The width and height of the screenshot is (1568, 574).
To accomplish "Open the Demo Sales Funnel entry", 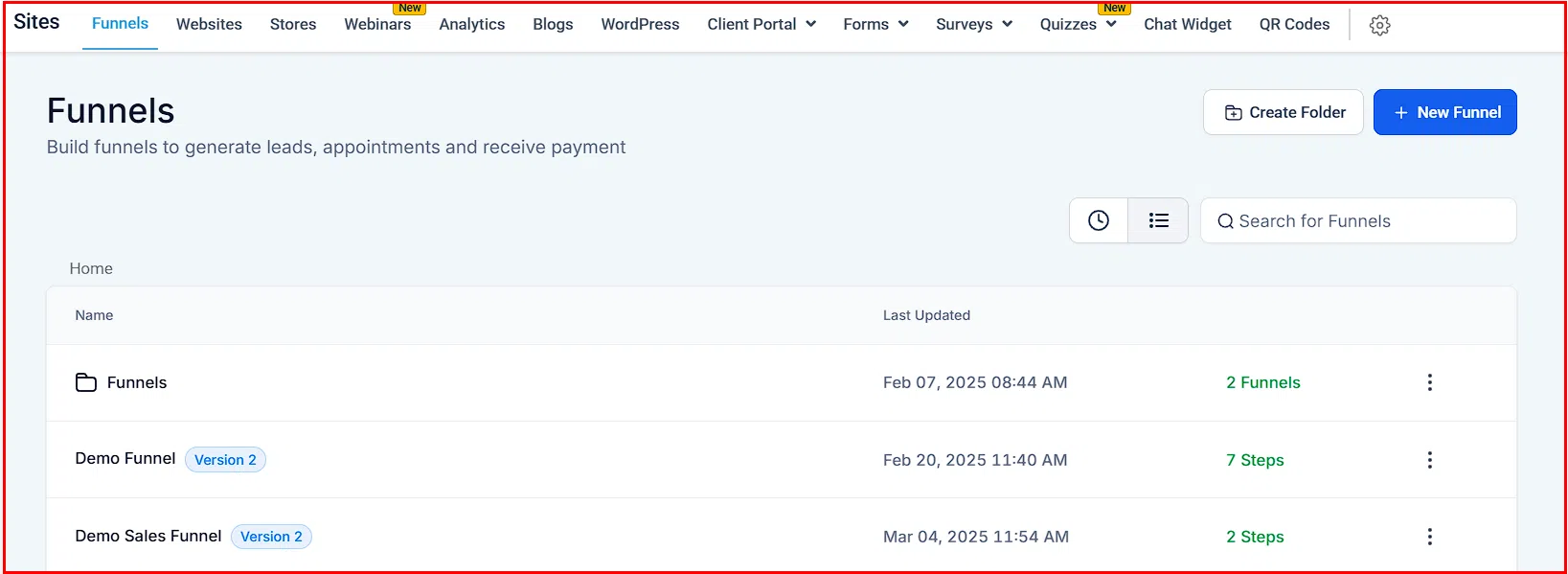I will (148, 536).
